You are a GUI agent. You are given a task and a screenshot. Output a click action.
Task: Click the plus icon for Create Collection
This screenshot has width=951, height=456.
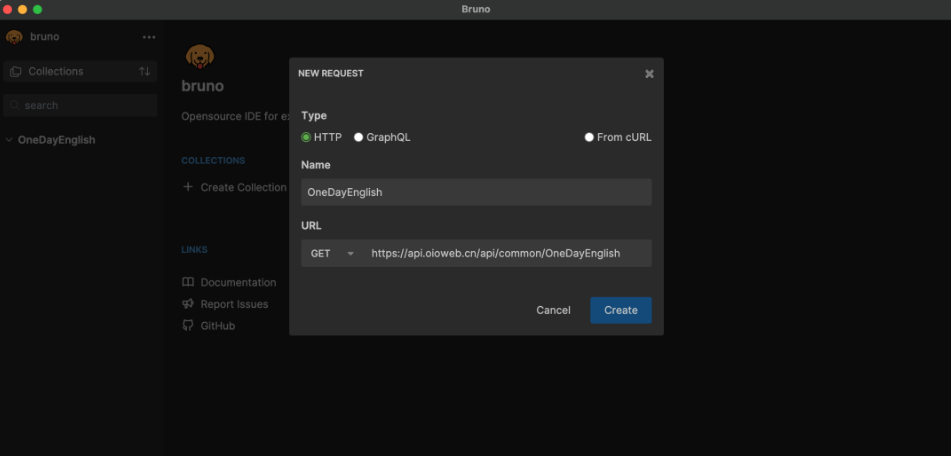click(x=188, y=187)
